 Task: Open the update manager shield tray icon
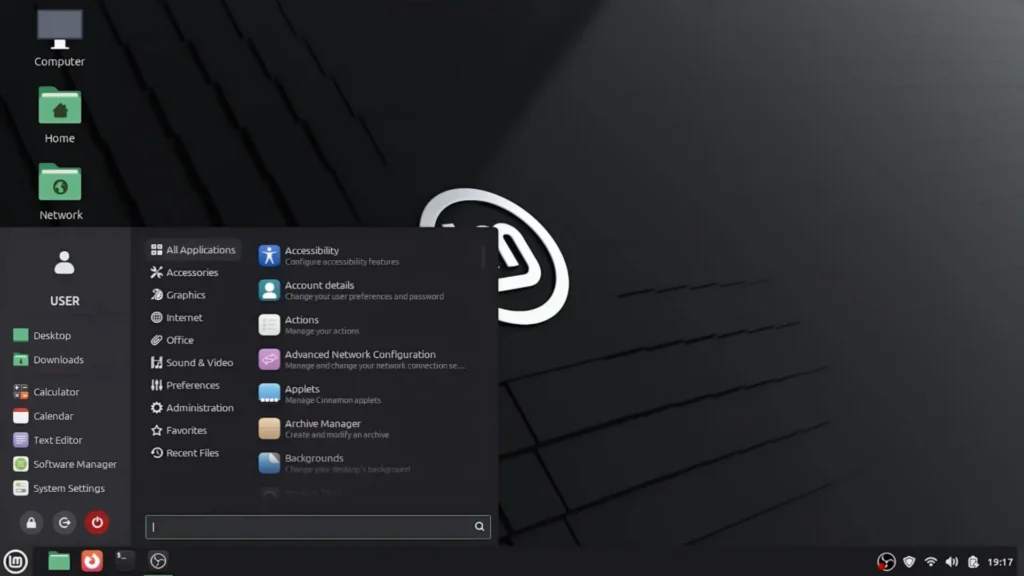click(909, 562)
